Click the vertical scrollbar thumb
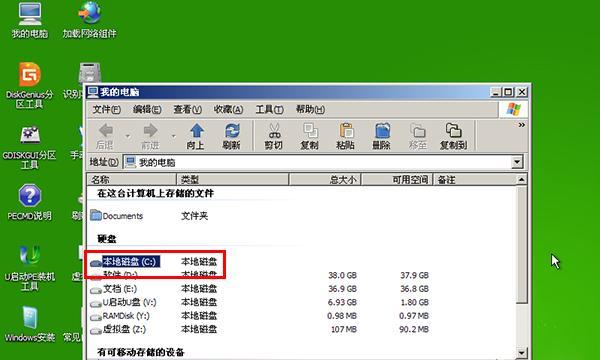600x360 pixels. [521, 244]
